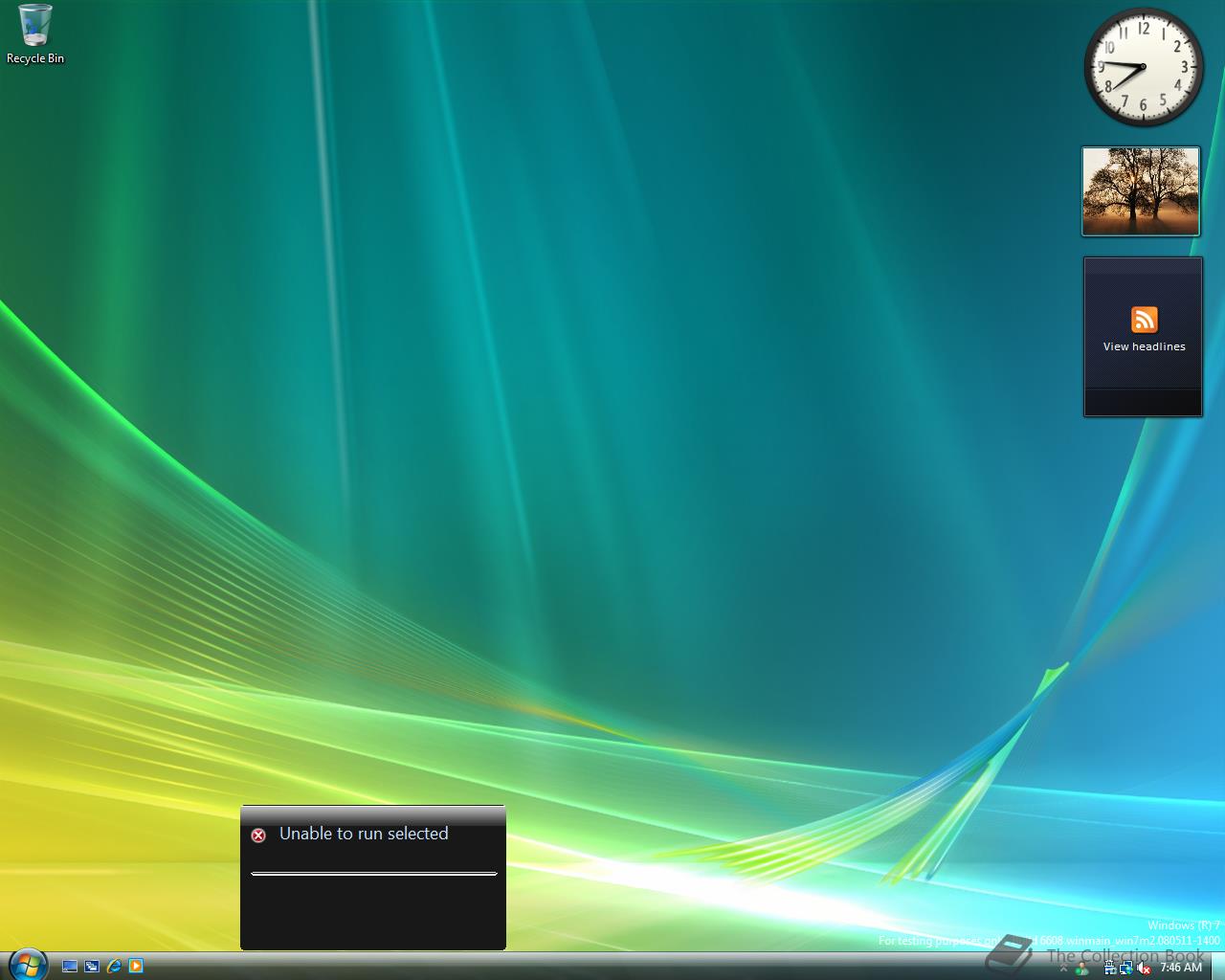The height and width of the screenshot is (980, 1225).
Task: Click the muted volume tray icon
Action: click(x=1144, y=968)
